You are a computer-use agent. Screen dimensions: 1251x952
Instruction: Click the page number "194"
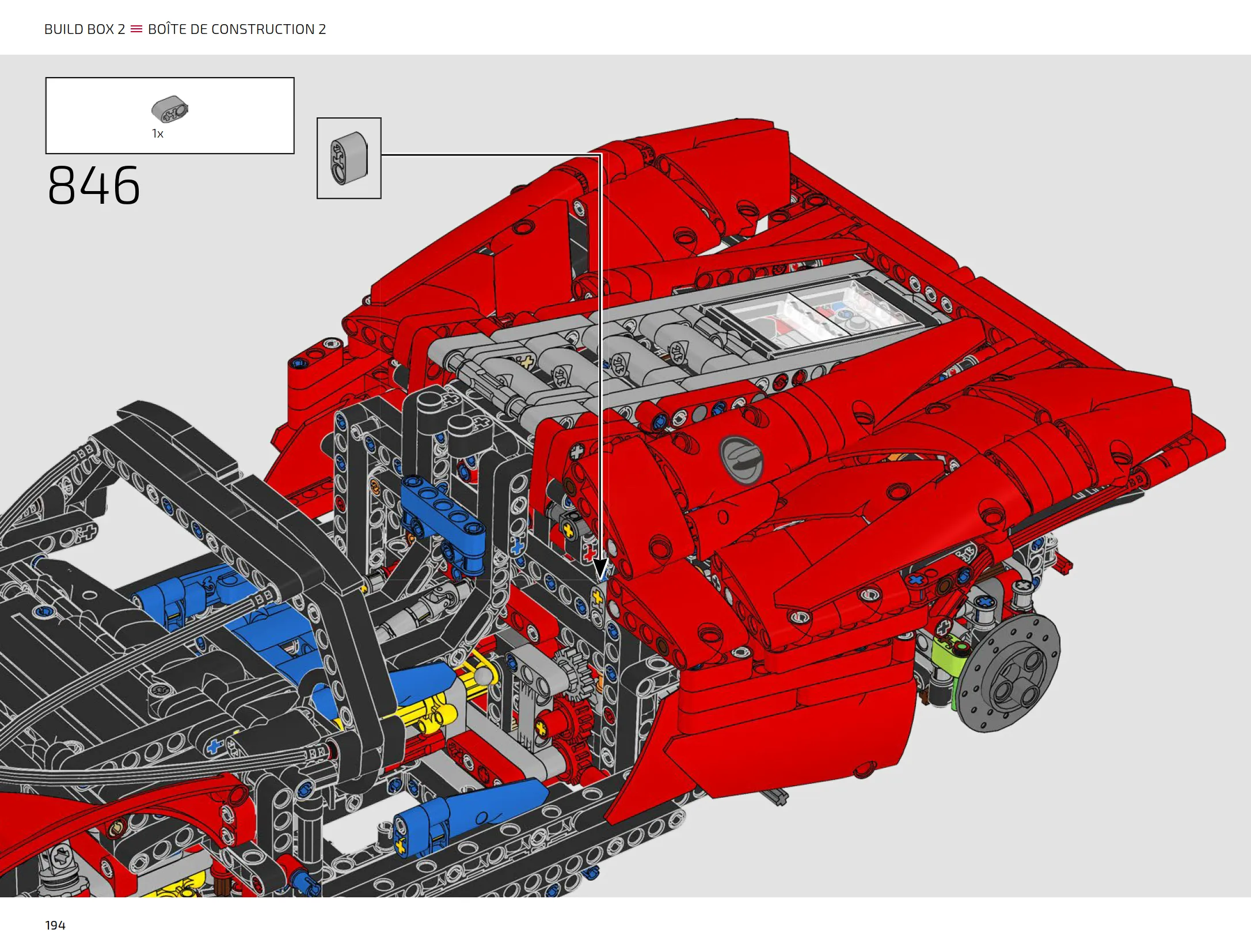click(x=55, y=925)
